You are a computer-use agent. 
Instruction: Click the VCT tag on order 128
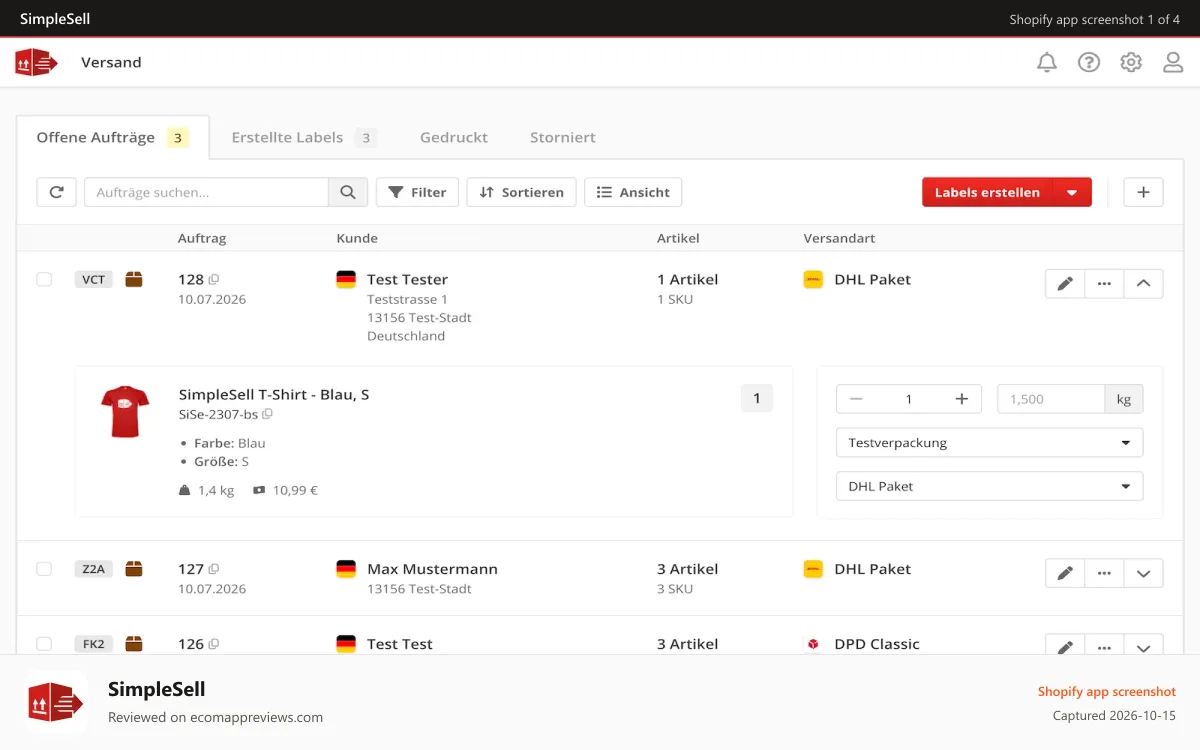click(x=94, y=279)
